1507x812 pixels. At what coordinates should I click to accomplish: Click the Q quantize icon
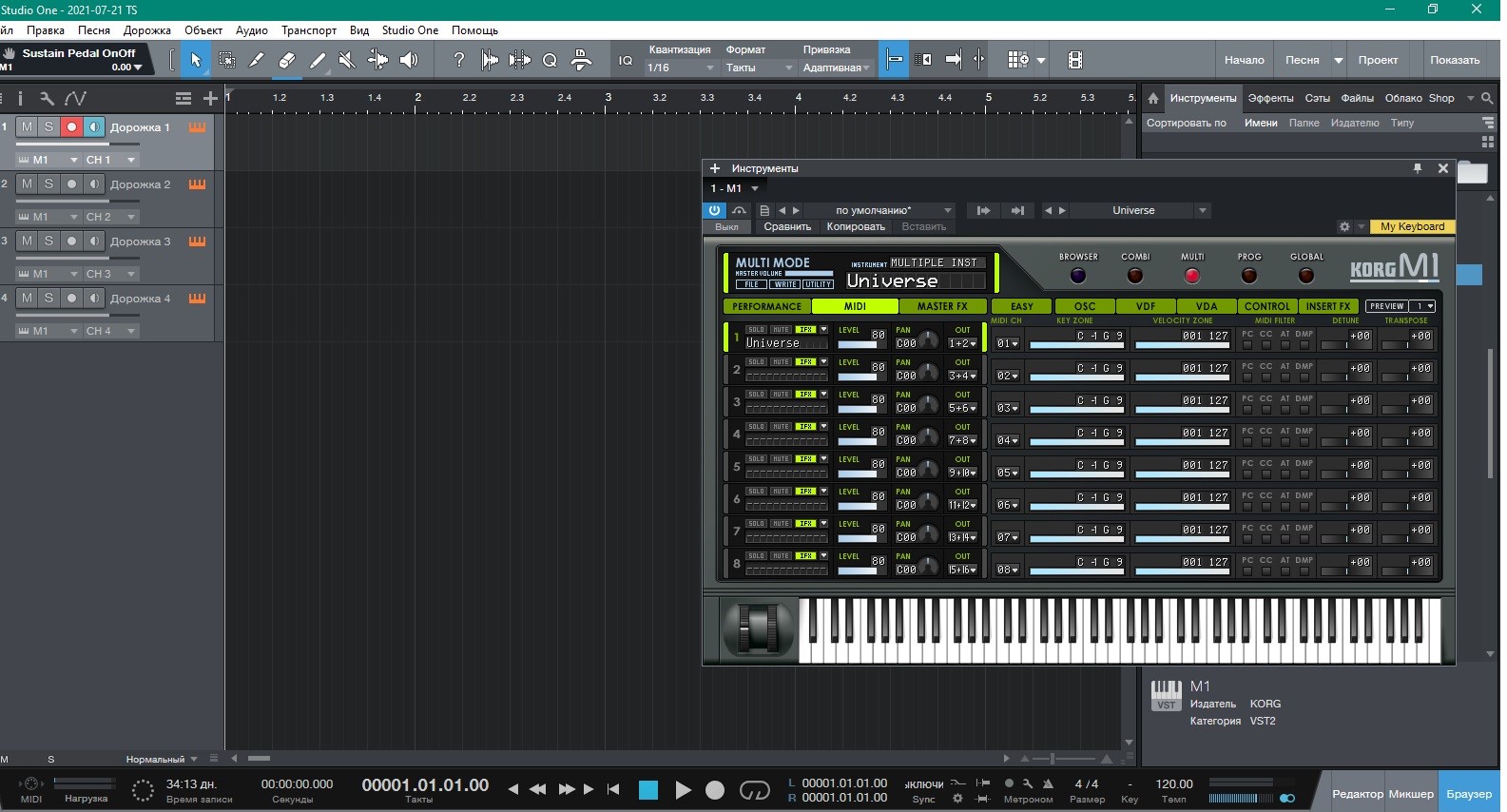[550, 60]
